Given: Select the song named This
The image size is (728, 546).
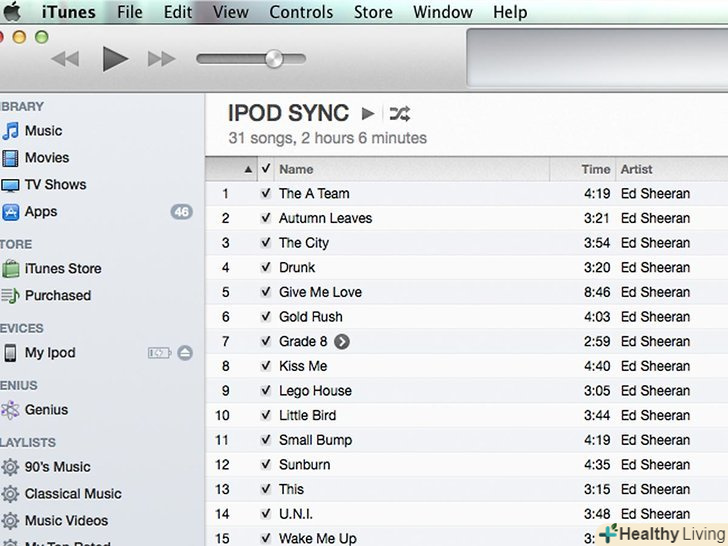Looking at the screenshot, I should click(292, 489).
